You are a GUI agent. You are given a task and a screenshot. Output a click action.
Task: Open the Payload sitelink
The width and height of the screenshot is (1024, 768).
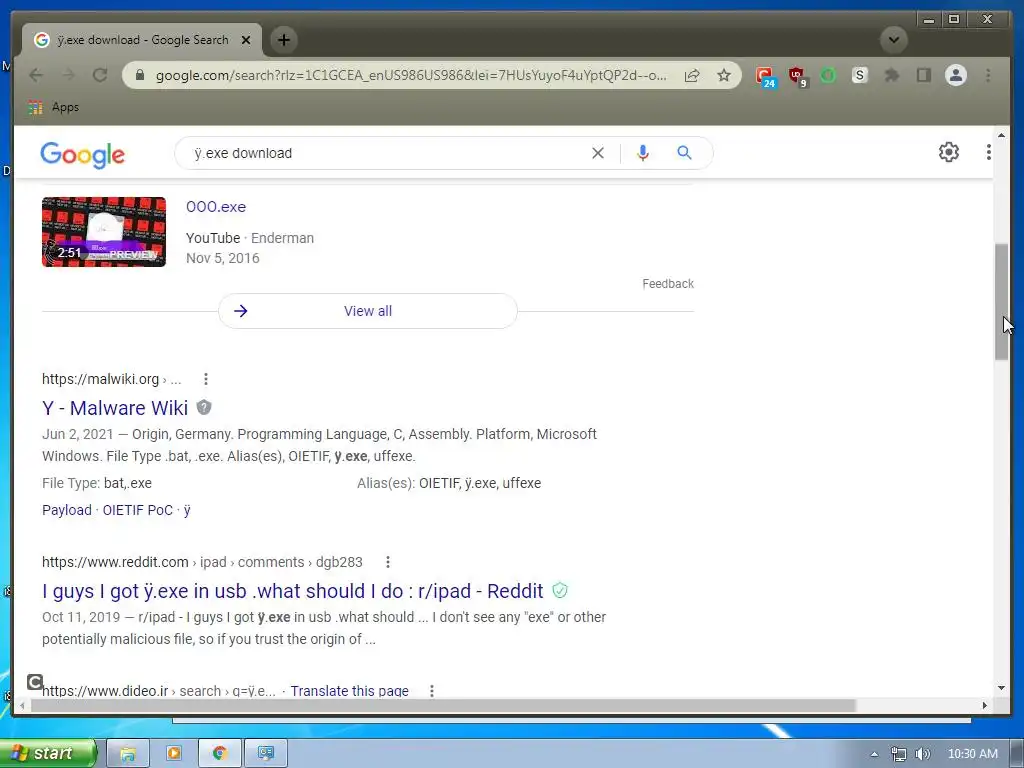[67, 510]
